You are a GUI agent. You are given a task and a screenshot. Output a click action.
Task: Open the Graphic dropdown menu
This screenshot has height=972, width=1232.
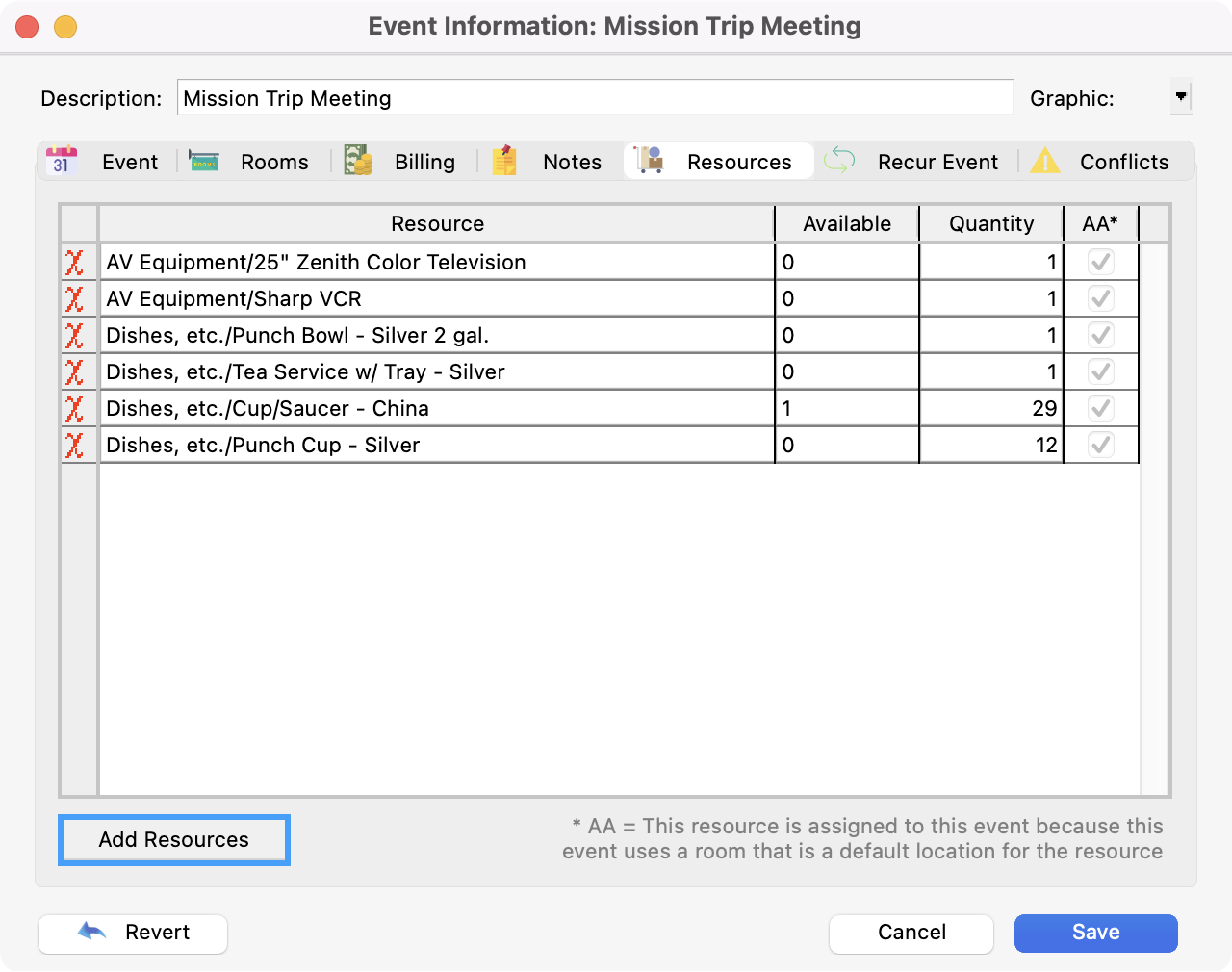click(1181, 97)
